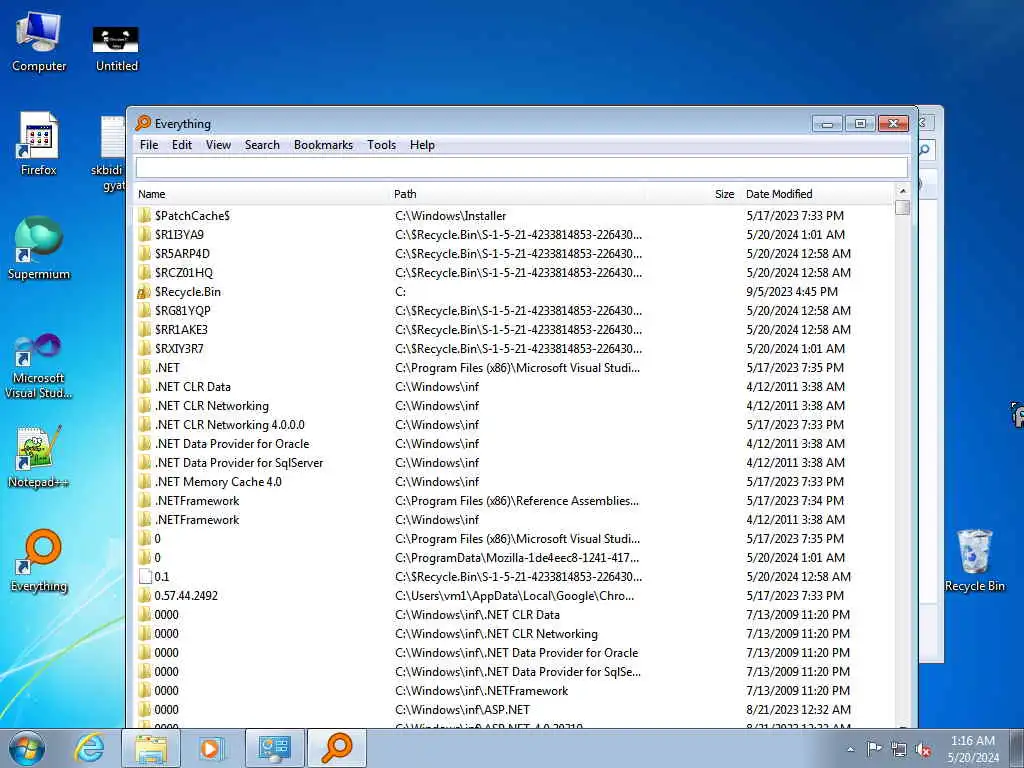Launch the Notepad++ desktop shortcut
Viewport: 1024px width, 768px height.
[39, 456]
